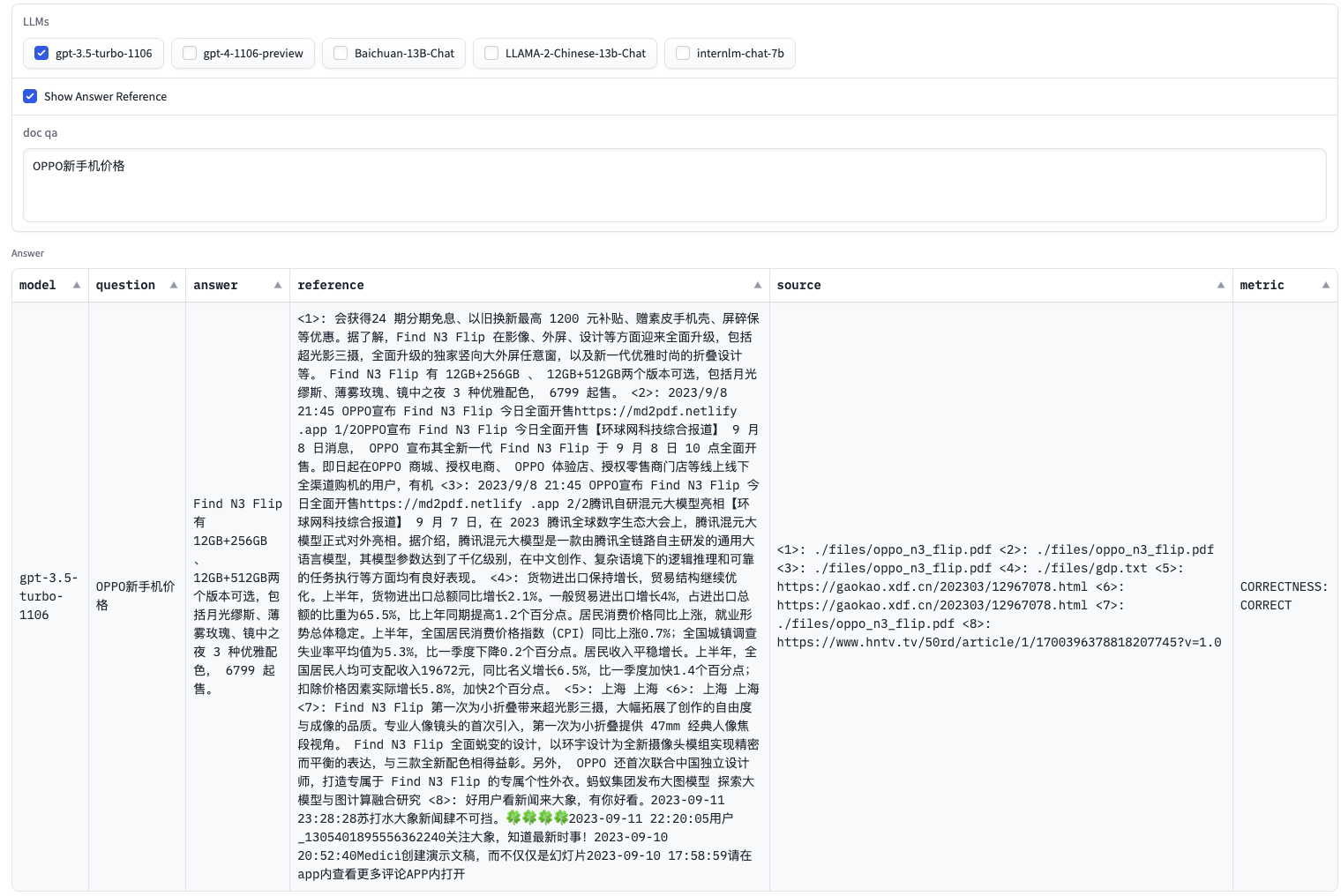Click the answer column header label
1341x896 pixels.
pyautogui.click(x=215, y=285)
